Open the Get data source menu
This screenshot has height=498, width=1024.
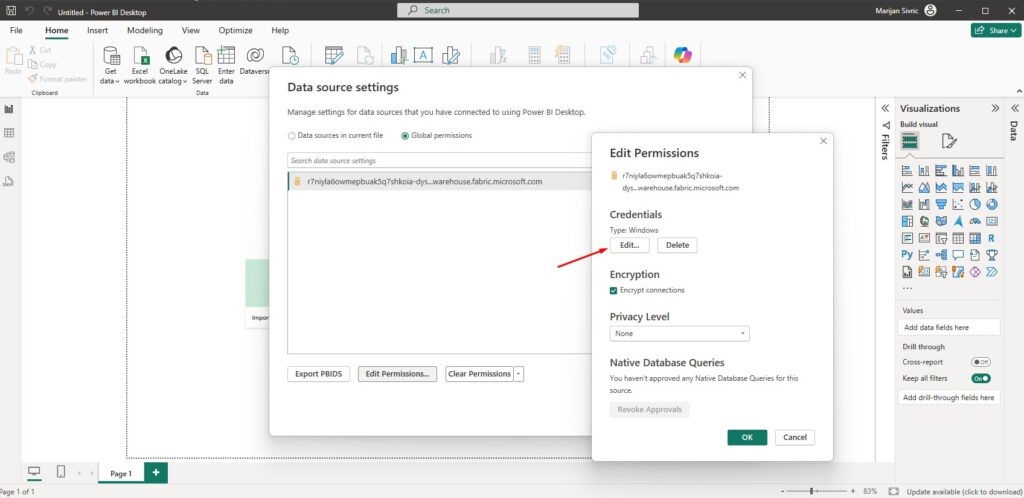coord(110,65)
